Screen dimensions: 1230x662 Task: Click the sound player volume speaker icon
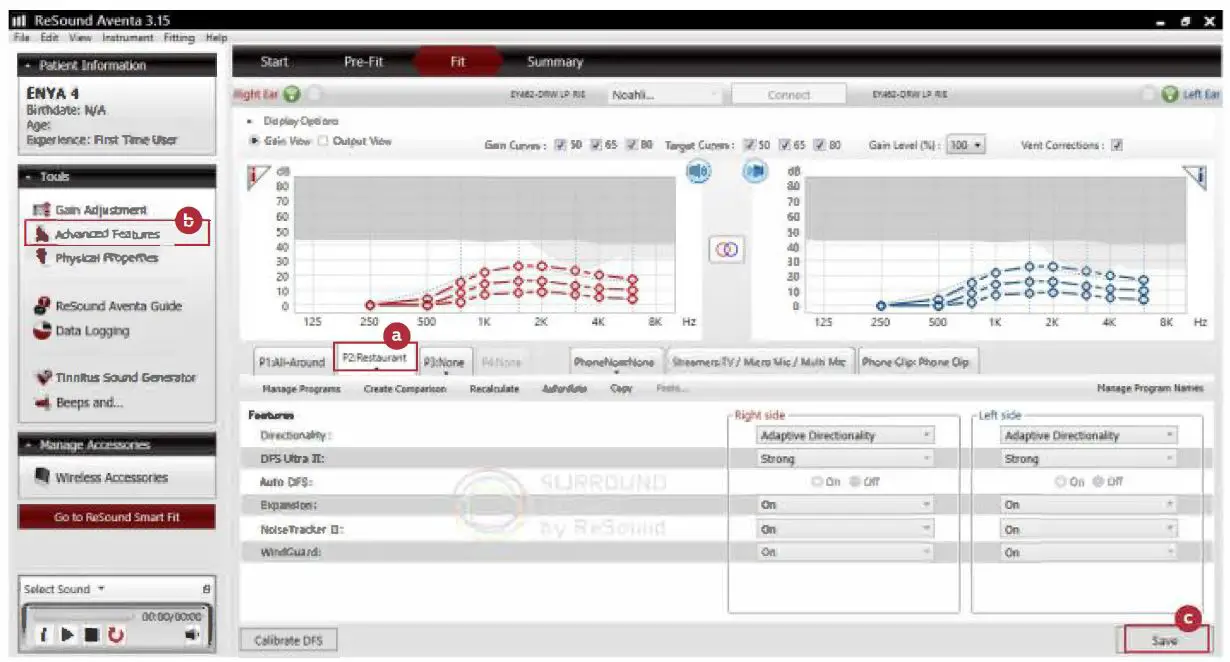click(192, 634)
